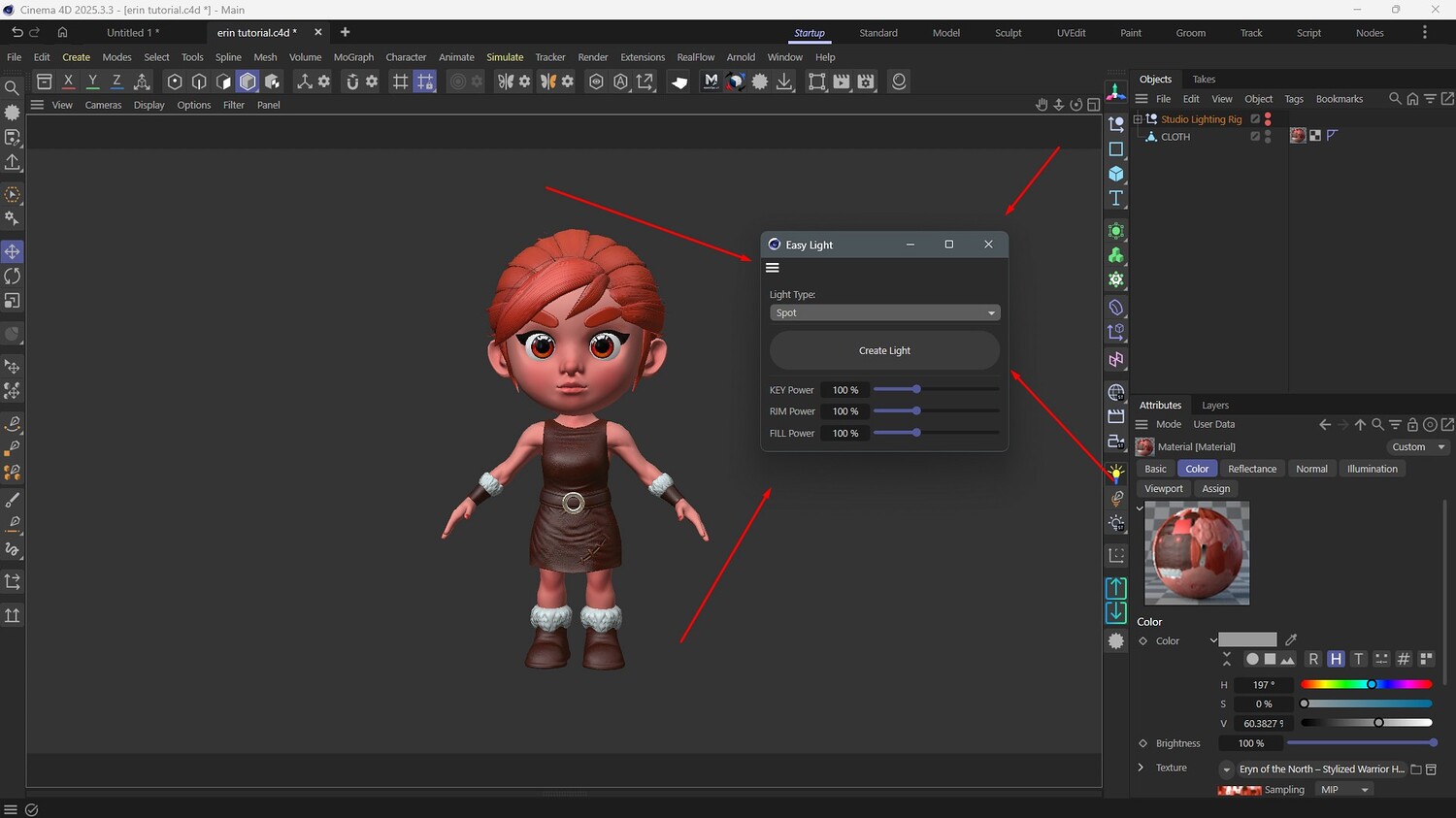The image size is (1456, 818).
Task: Open the dropdown arrow beside Color swatch
Action: tap(1213, 640)
